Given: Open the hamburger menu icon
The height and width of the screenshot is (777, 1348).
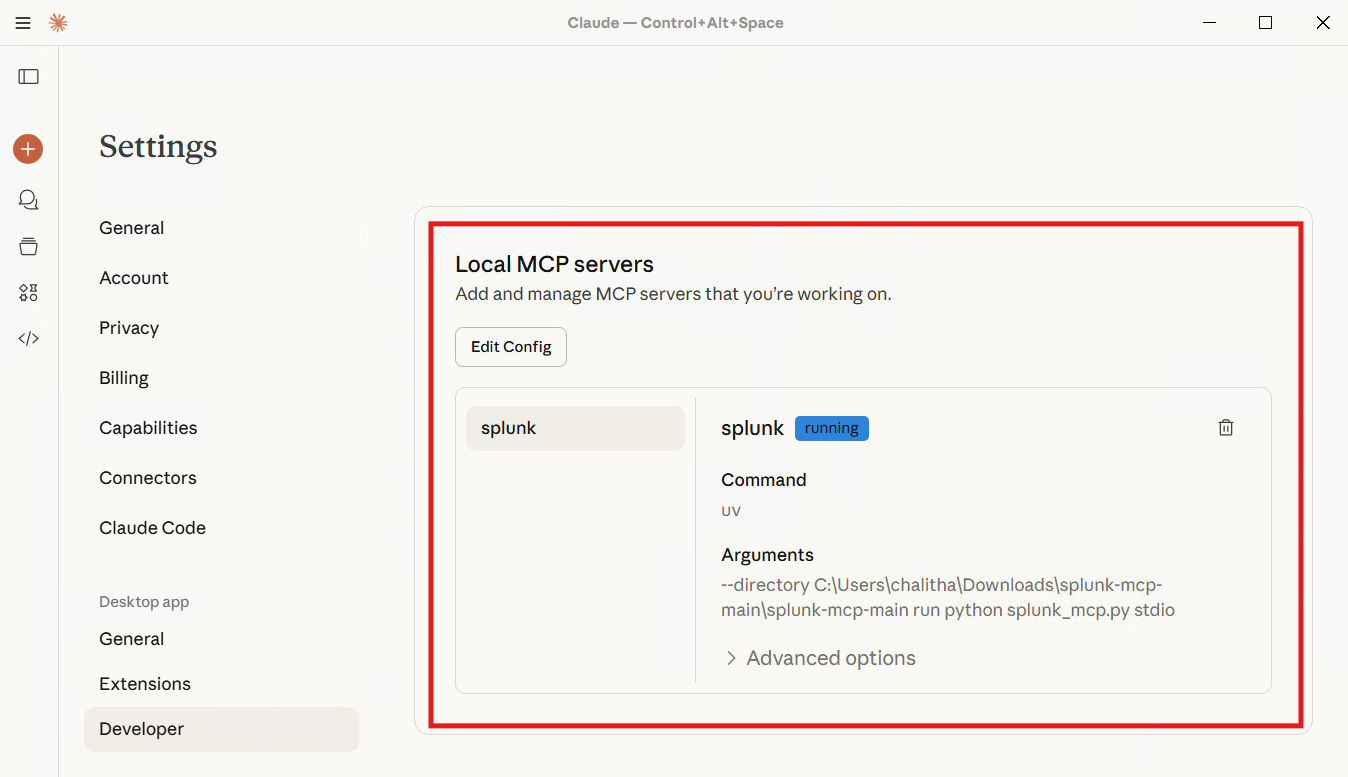Looking at the screenshot, I should point(23,23).
